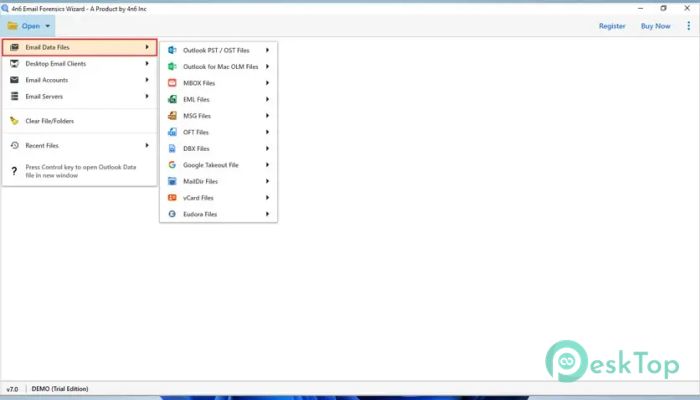
Task: Click the Press Control key hint text
Action: 80,171
